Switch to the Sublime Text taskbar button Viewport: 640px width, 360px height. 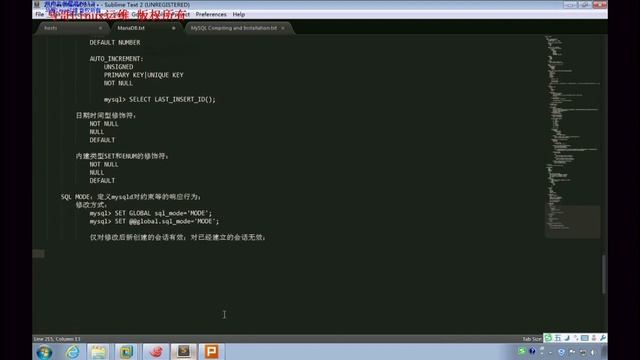[x=183, y=351]
